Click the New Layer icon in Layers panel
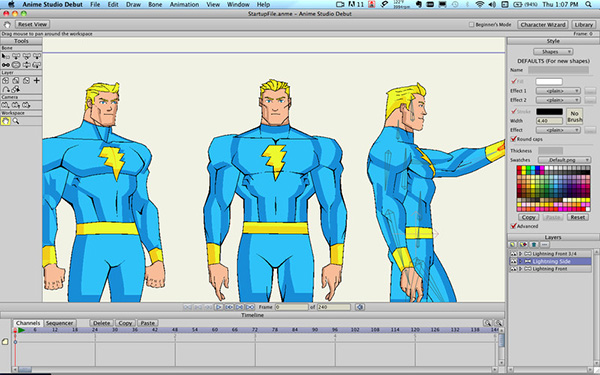This screenshot has width=600, height=375. (x=513, y=244)
